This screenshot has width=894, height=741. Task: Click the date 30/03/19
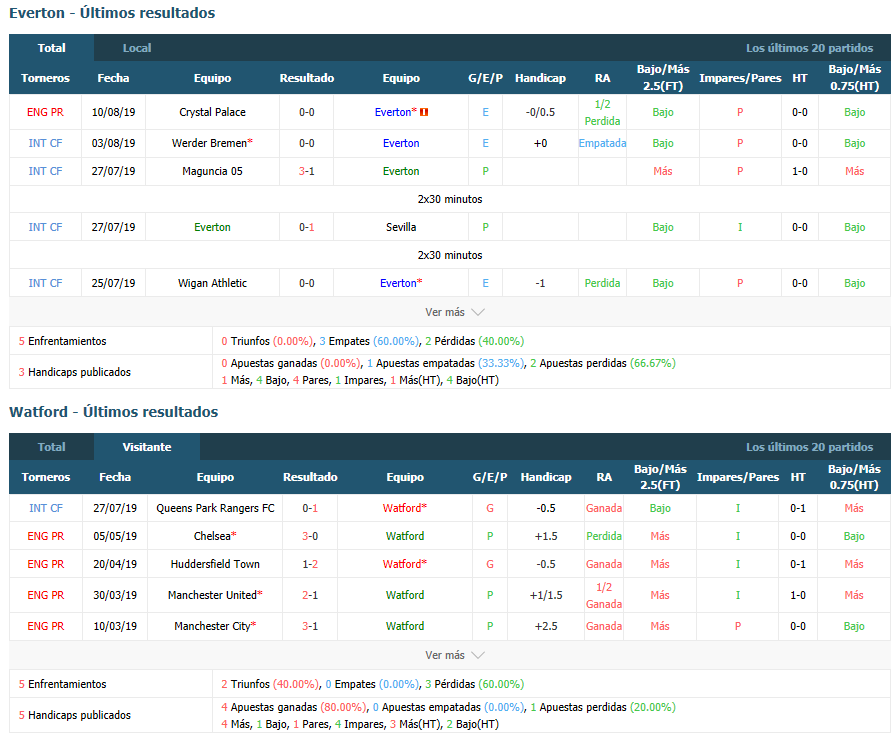click(115, 595)
